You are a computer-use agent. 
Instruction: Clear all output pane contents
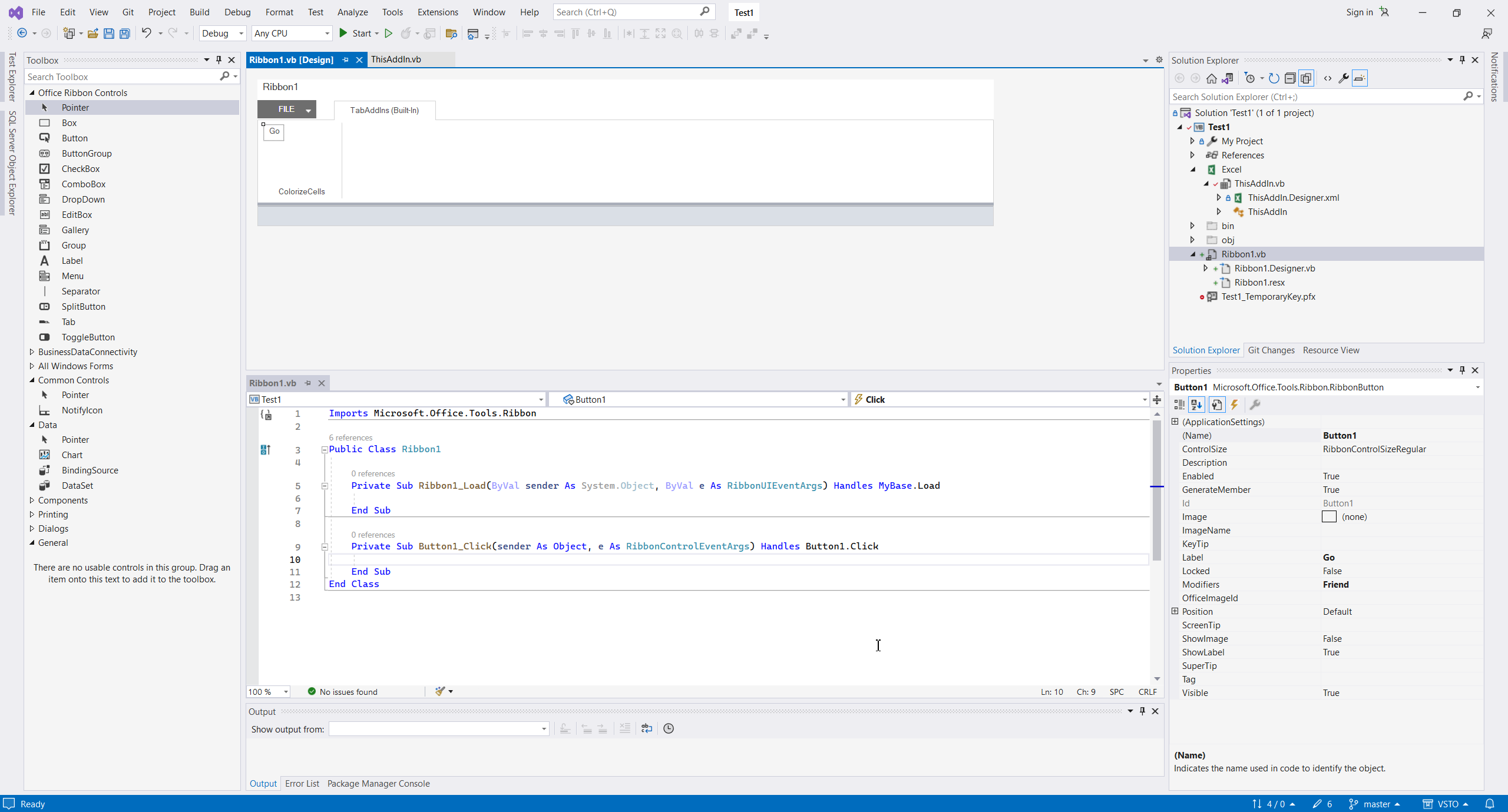[x=625, y=728]
